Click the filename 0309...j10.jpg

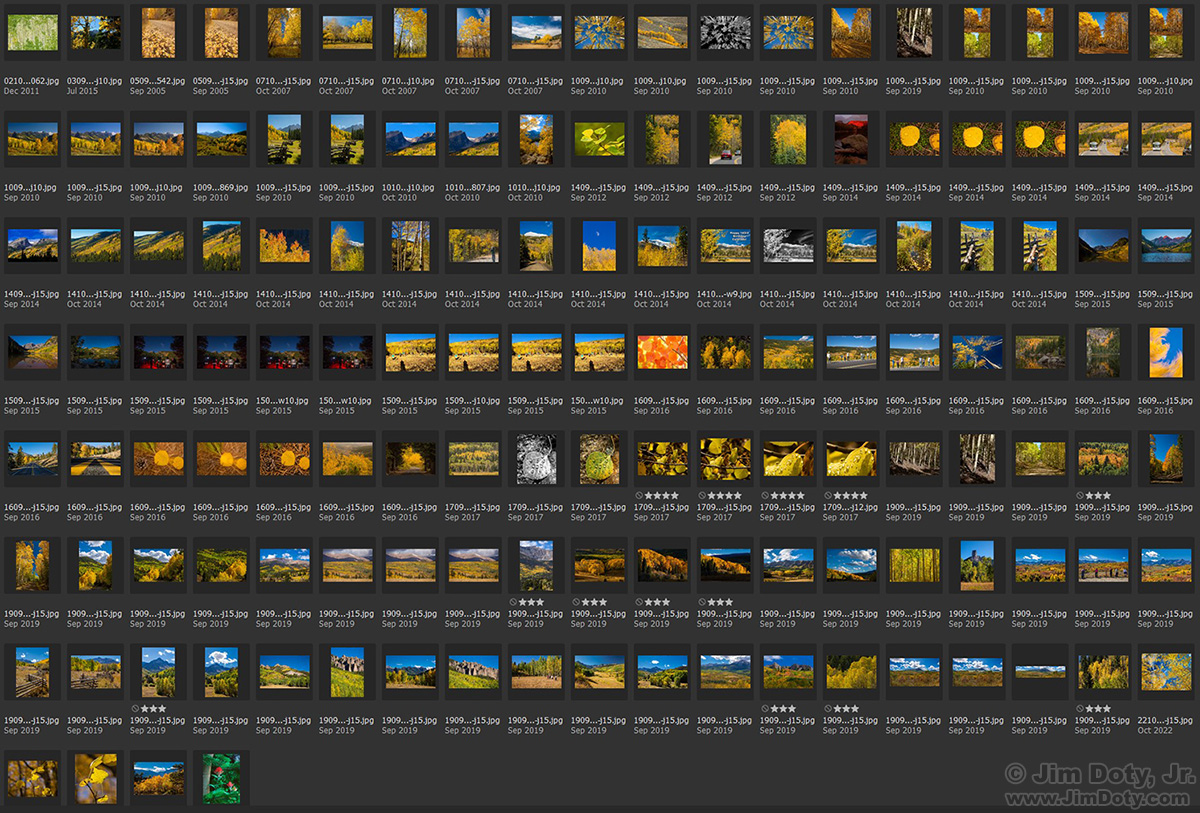click(96, 80)
